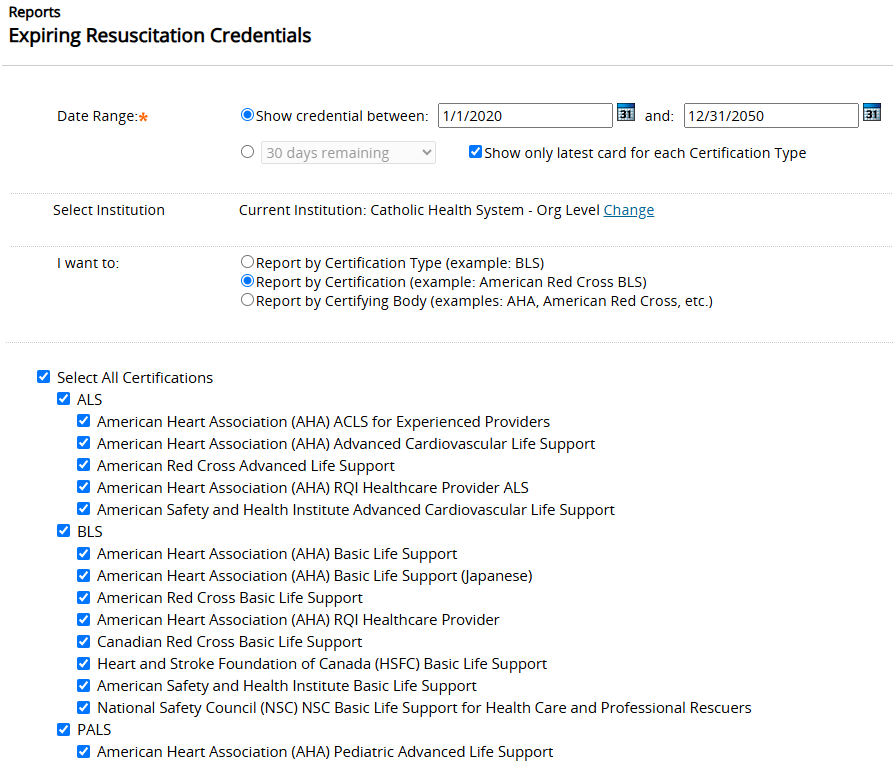The height and width of the screenshot is (777, 893).
Task: Choose Report by Certification Type option
Action: pyautogui.click(x=247, y=261)
